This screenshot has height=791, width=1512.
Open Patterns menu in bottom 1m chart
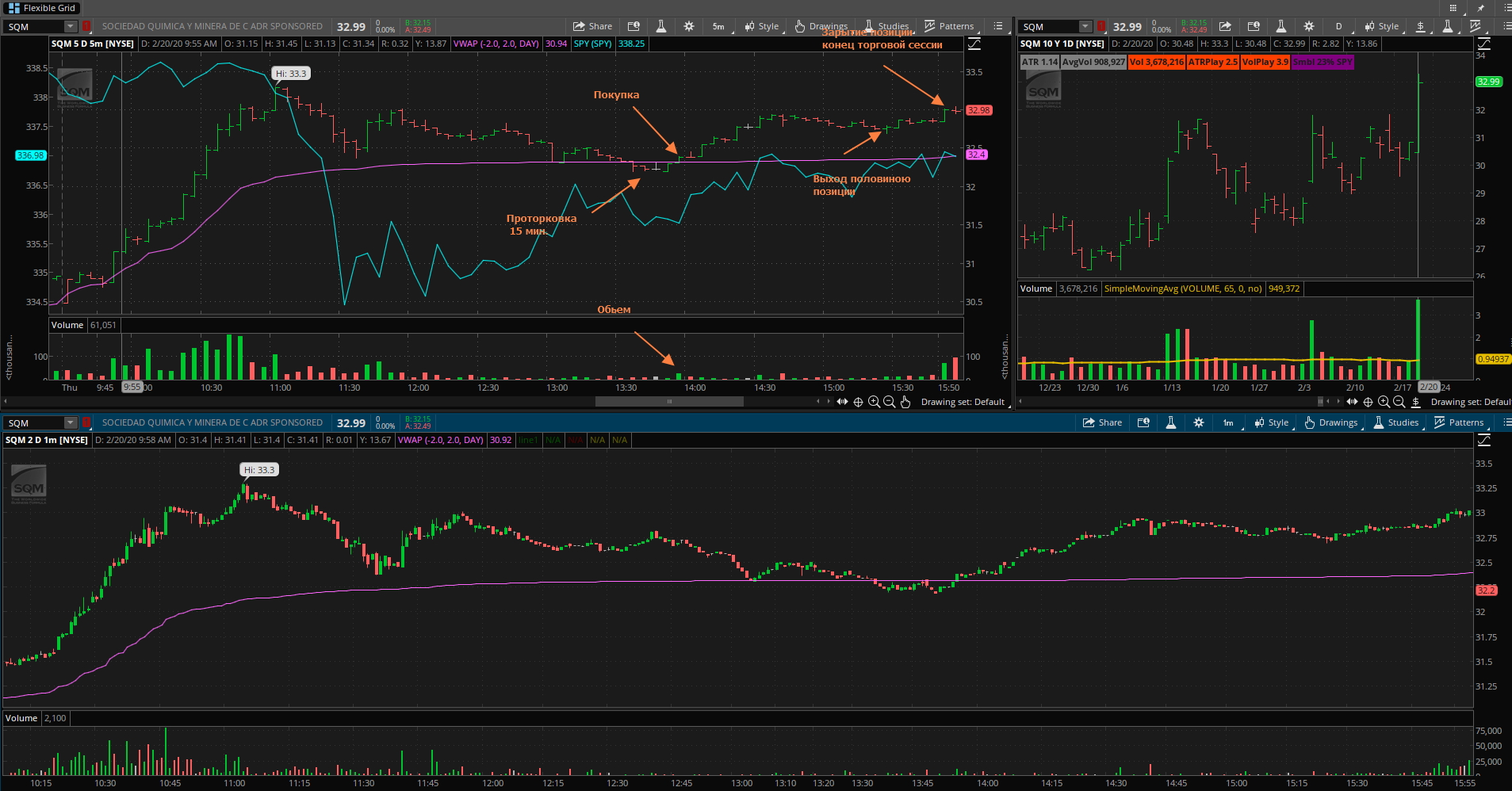pos(1459,422)
